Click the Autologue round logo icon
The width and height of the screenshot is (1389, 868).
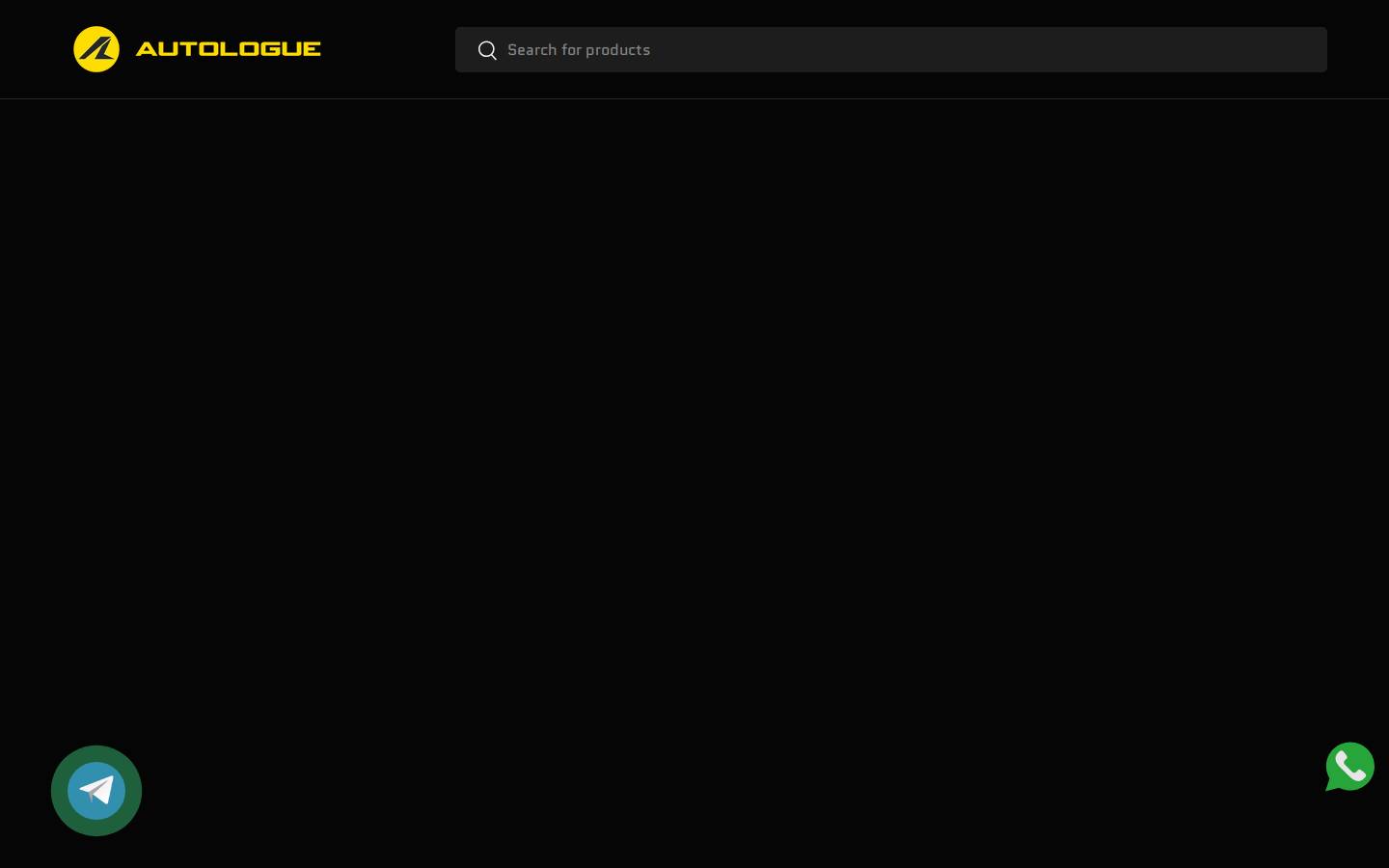[x=96, y=49]
